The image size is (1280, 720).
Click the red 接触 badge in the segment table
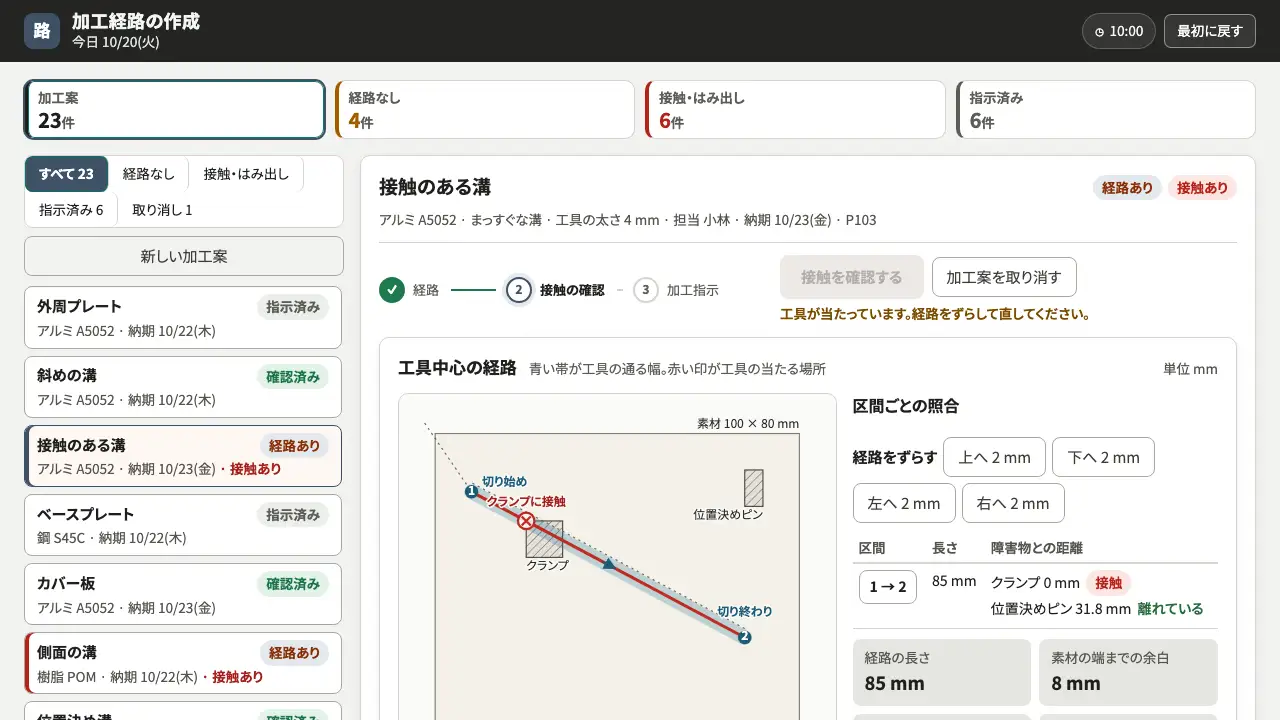tap(1108, 582)
